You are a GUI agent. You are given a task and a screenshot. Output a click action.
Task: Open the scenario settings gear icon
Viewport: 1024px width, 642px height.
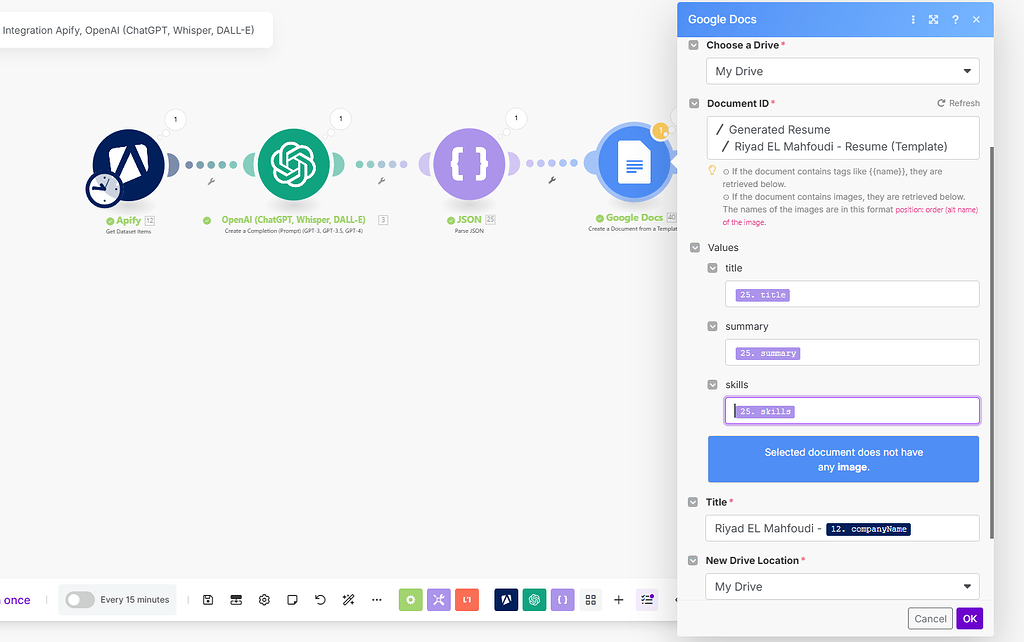pyautogui.click(x=264, y=599)
